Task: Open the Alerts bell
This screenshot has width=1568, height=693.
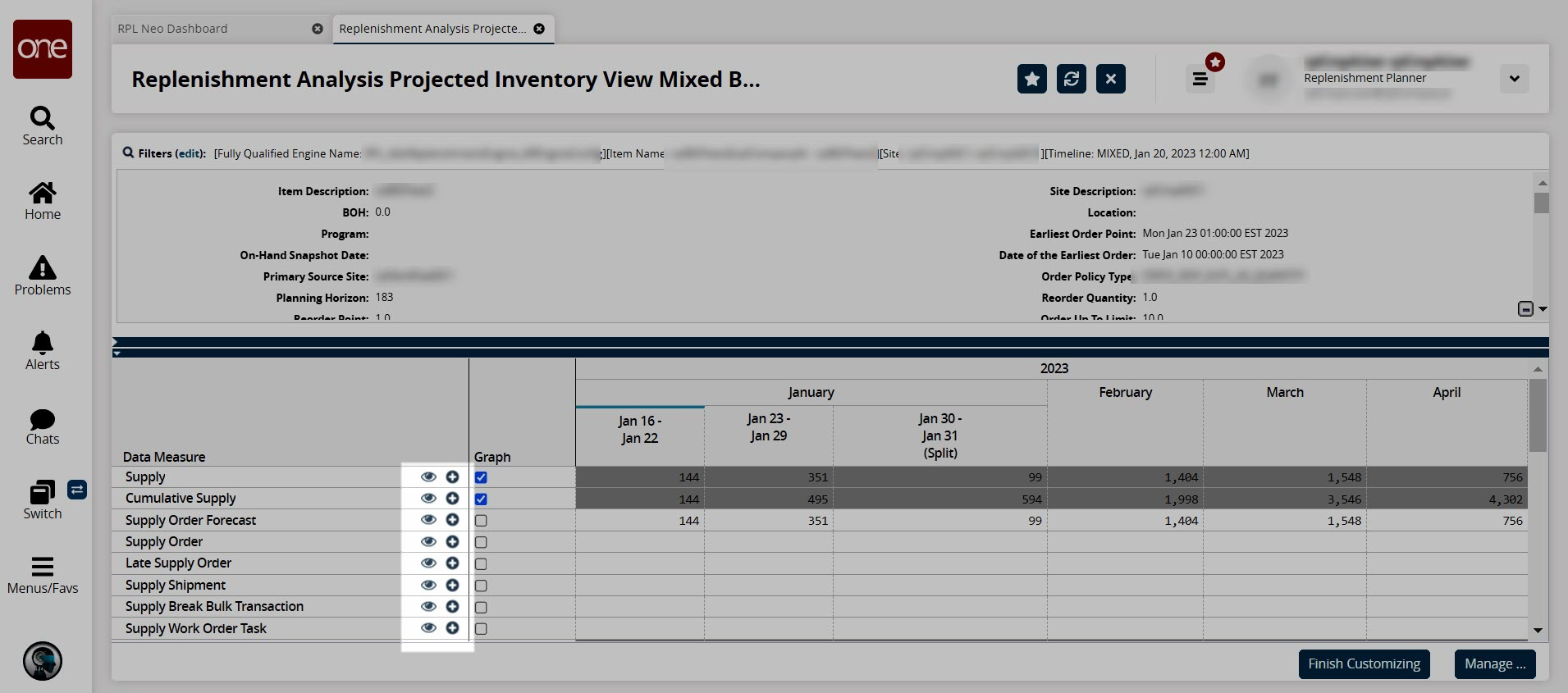Action: 43,350
